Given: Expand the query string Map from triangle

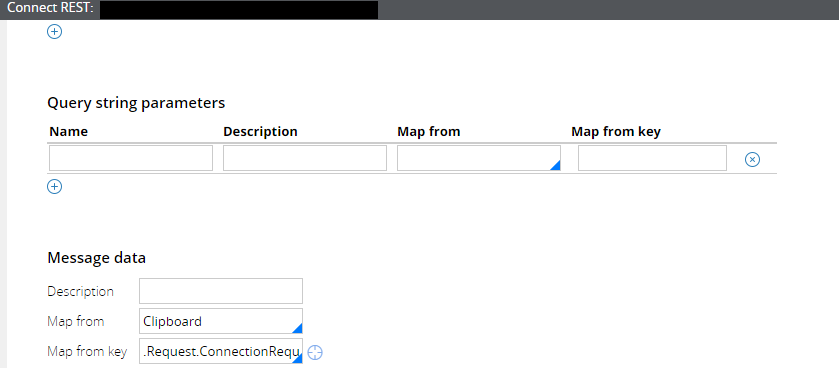Looking at the screenshot, I should pyautogui.click(x=555, y=165).
